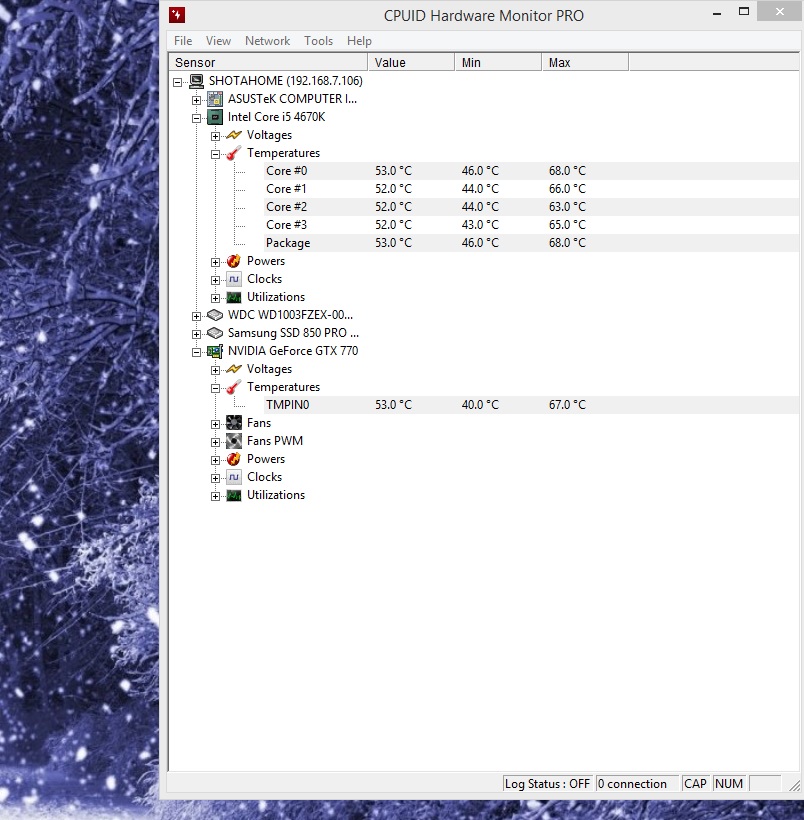Image resolution: width=804 pixels, height=820 pixels.
Task: Click the ASUSTeK motherboard icon
Action: 215,99
